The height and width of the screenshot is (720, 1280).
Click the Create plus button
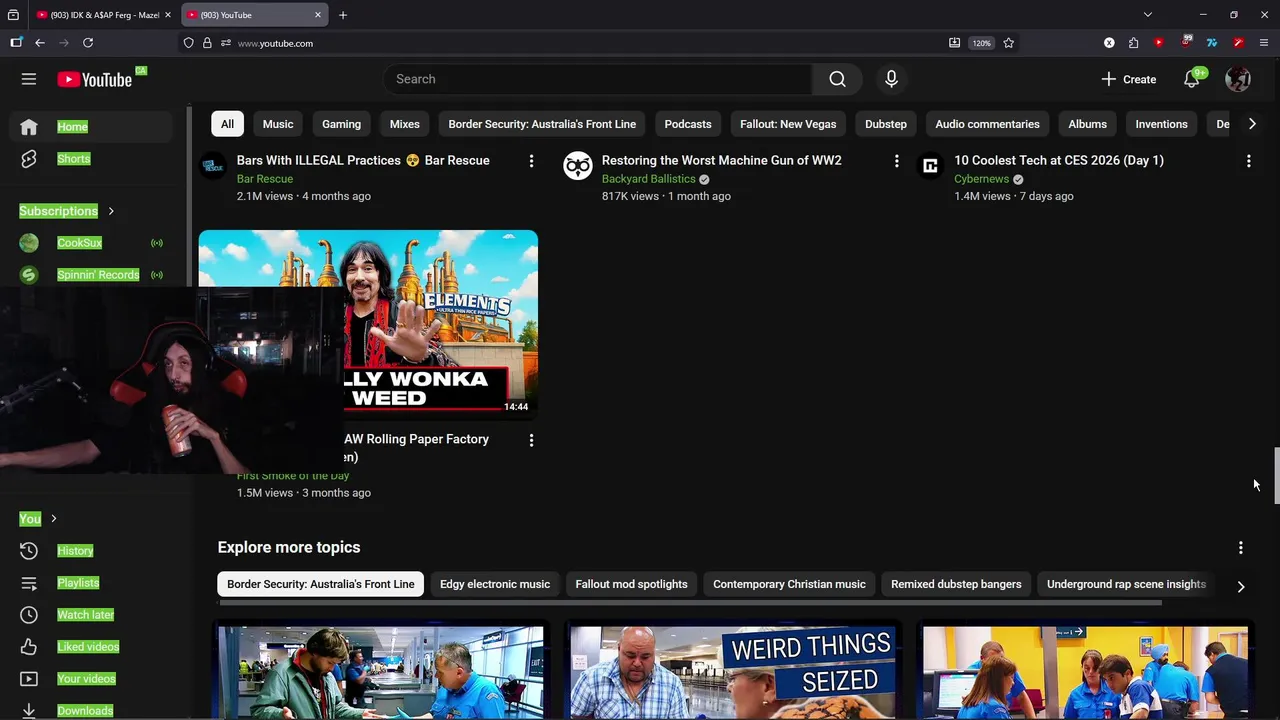[x=1129, y=79]
